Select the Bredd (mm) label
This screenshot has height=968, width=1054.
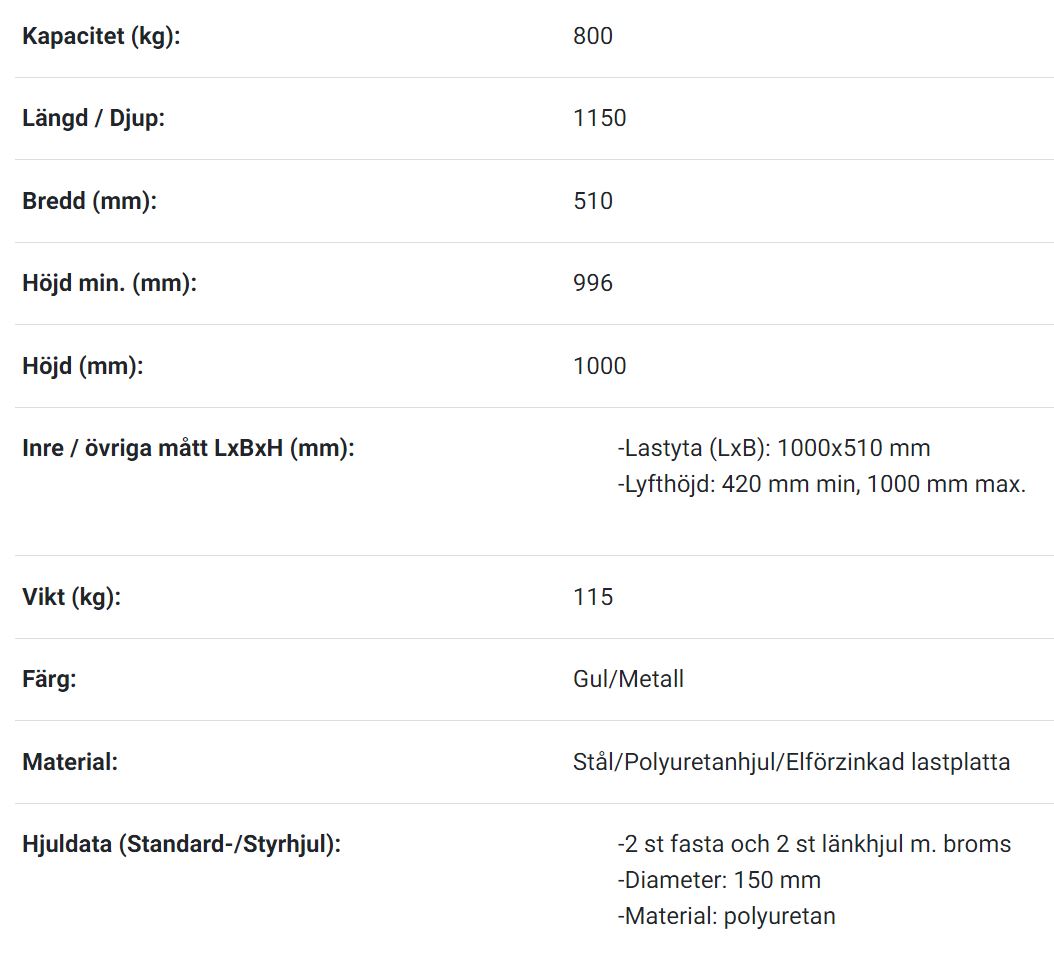89,201
